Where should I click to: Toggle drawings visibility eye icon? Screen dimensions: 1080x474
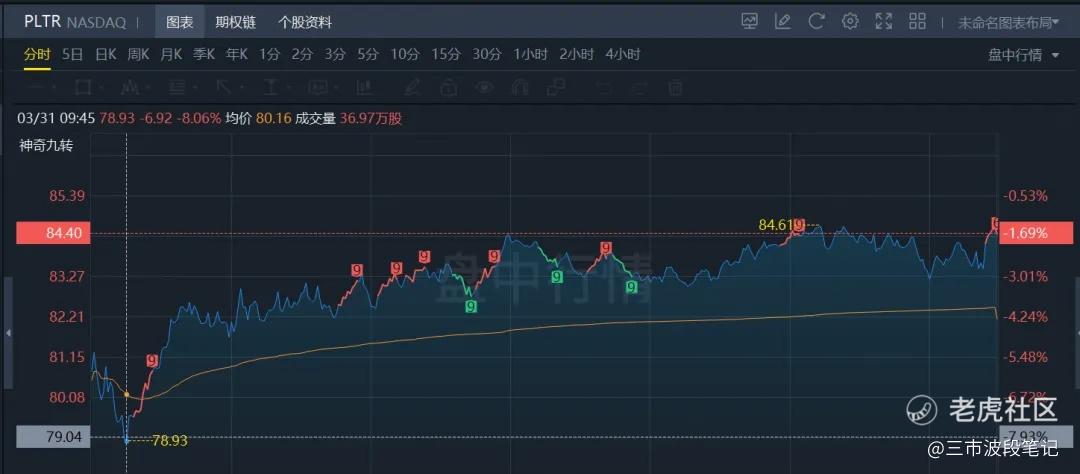pos(486,87)
